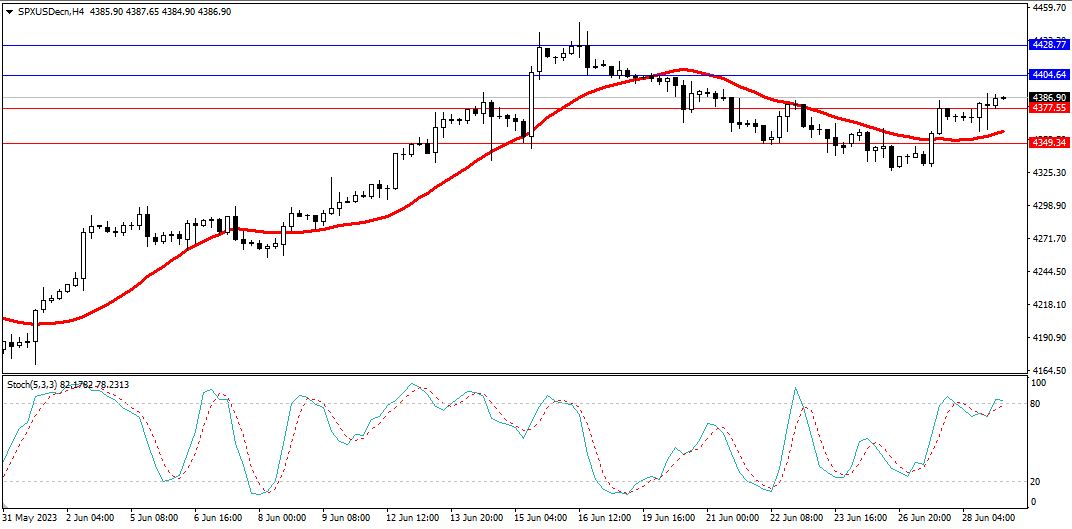Select the red 4377.55 price label

[x=1049, y=108]
